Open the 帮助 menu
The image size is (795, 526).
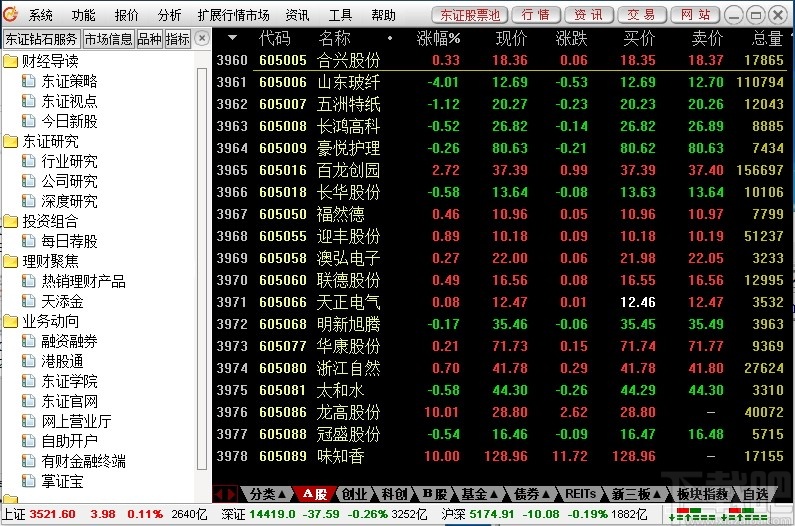pyautogui.click(x=383, y=15)
